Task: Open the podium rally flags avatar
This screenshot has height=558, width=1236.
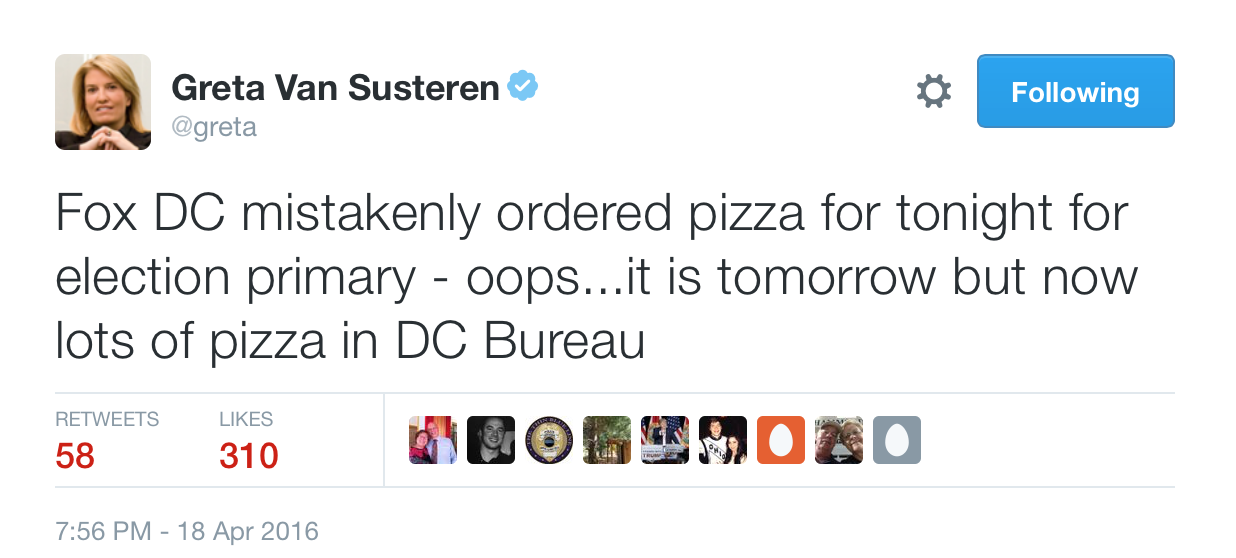Action: tap(665, 440)
